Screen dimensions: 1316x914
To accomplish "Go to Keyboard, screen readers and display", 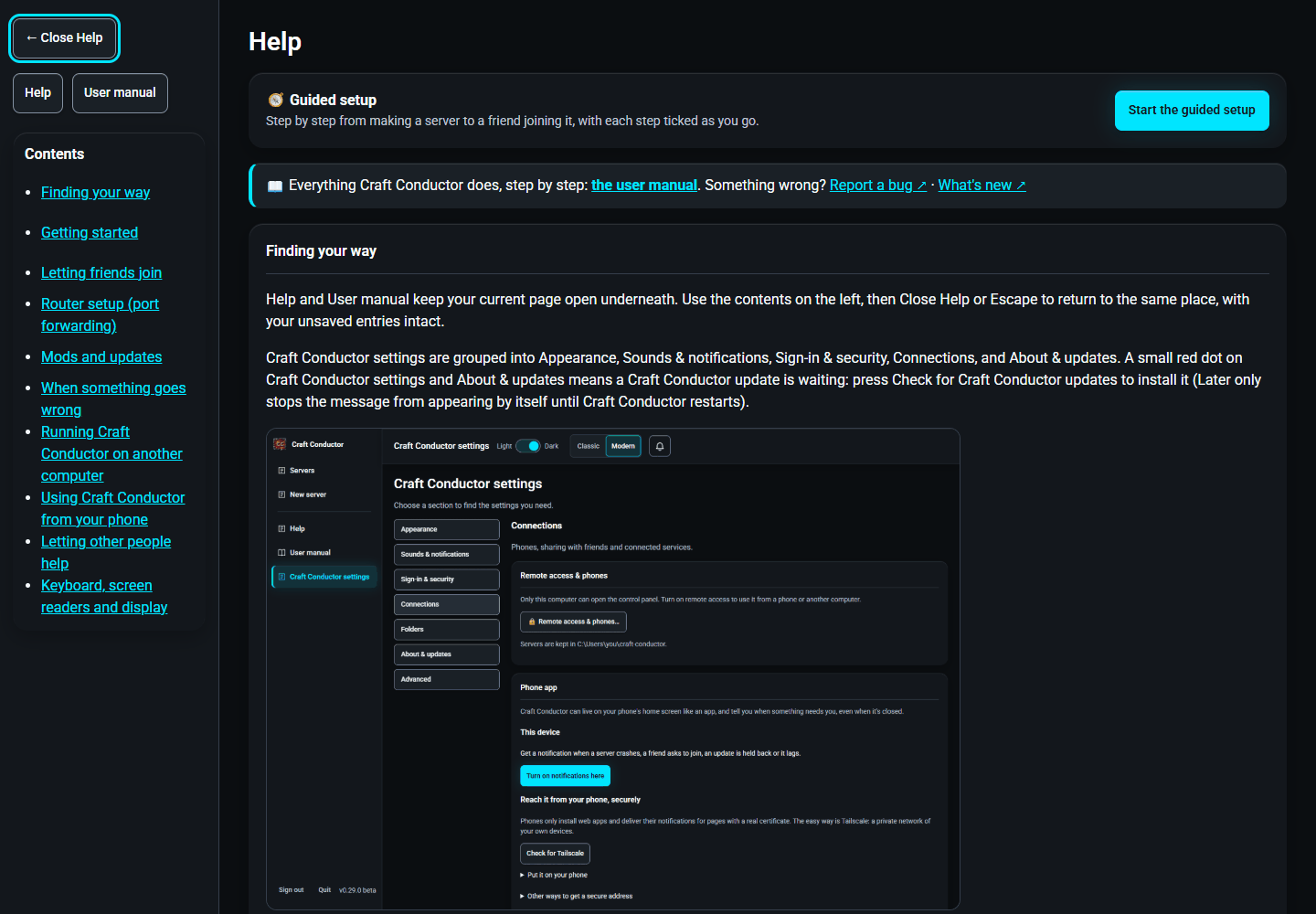I will [x=104, y=597].
